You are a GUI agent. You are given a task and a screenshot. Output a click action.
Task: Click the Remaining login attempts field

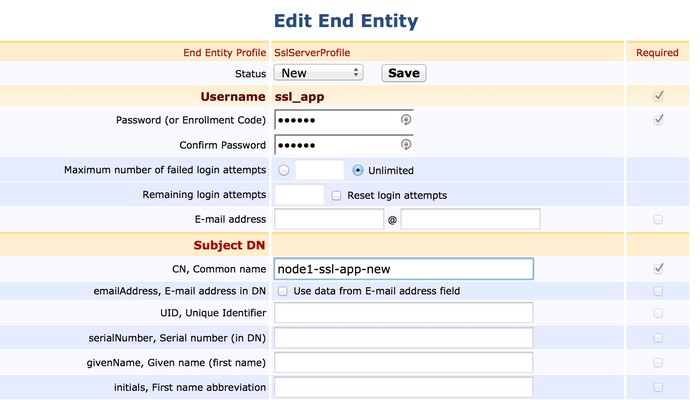point(299,195)
